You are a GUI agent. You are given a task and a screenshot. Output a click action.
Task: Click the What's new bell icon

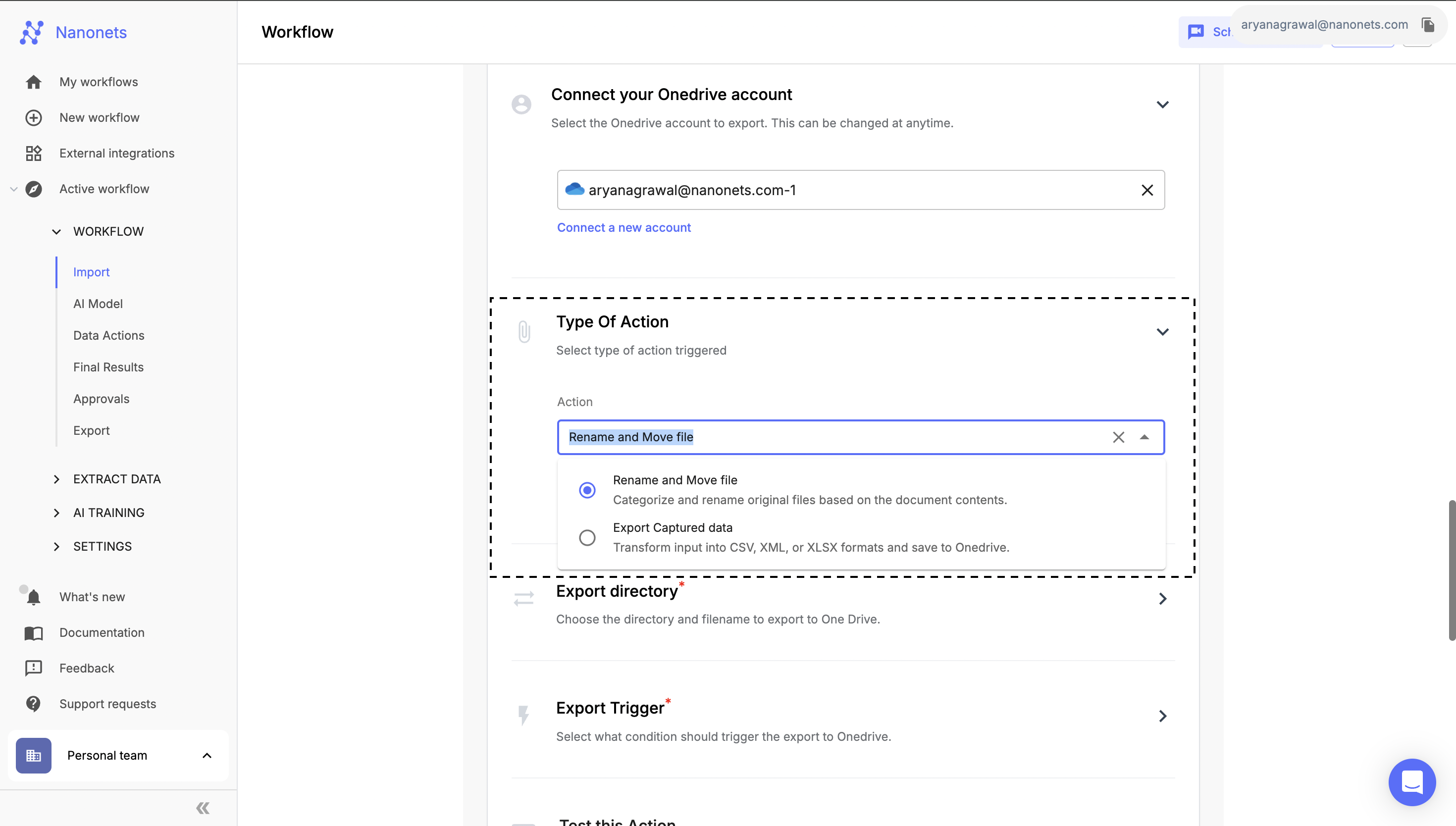pyautogui.click(x=34, y=597)
